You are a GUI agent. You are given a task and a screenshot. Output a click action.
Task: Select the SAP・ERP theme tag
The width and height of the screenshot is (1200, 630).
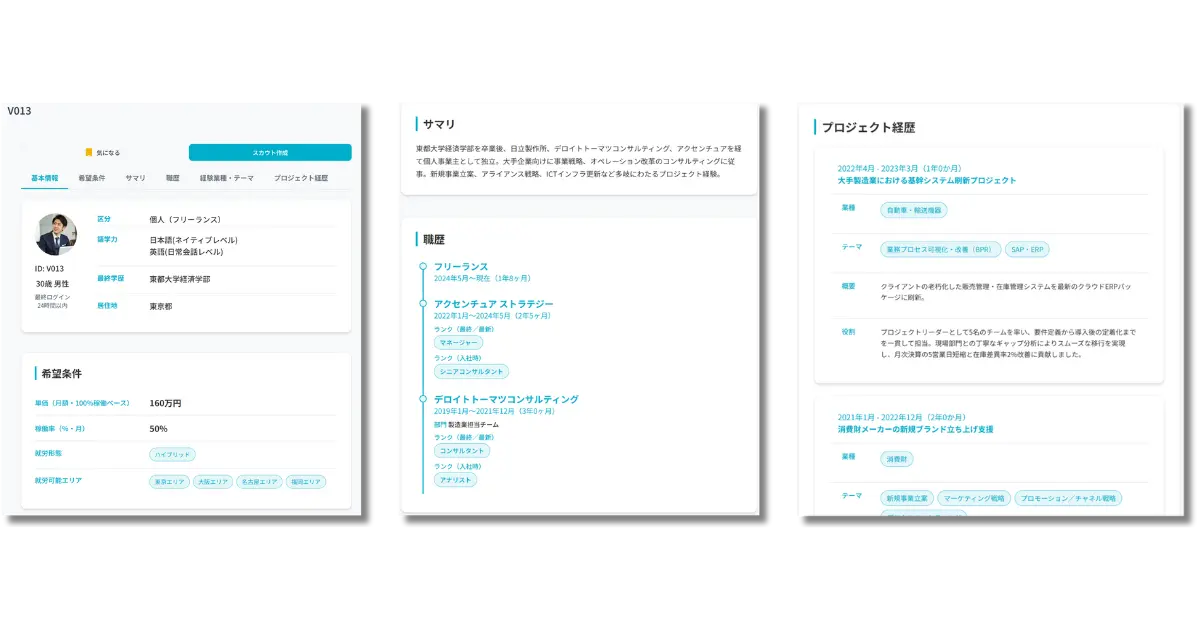tap(1028, 249)
